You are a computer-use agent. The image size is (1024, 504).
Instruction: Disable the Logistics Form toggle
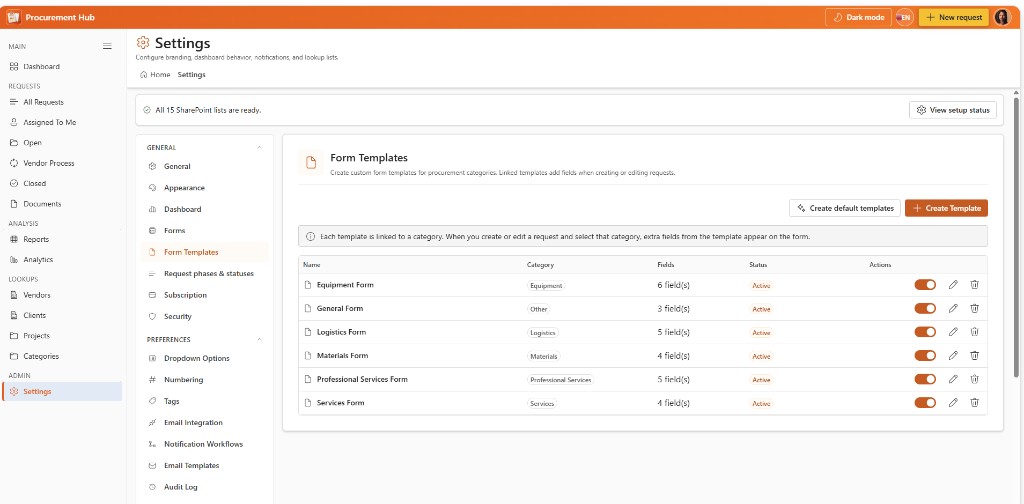925,332
